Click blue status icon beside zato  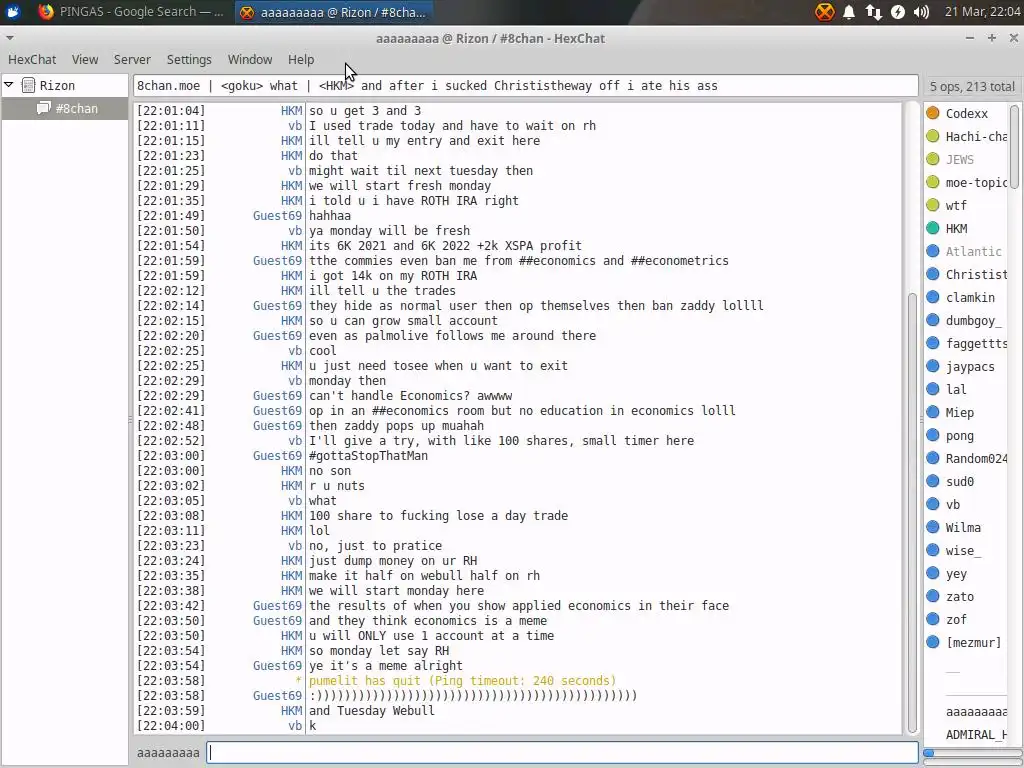point(933,596)
